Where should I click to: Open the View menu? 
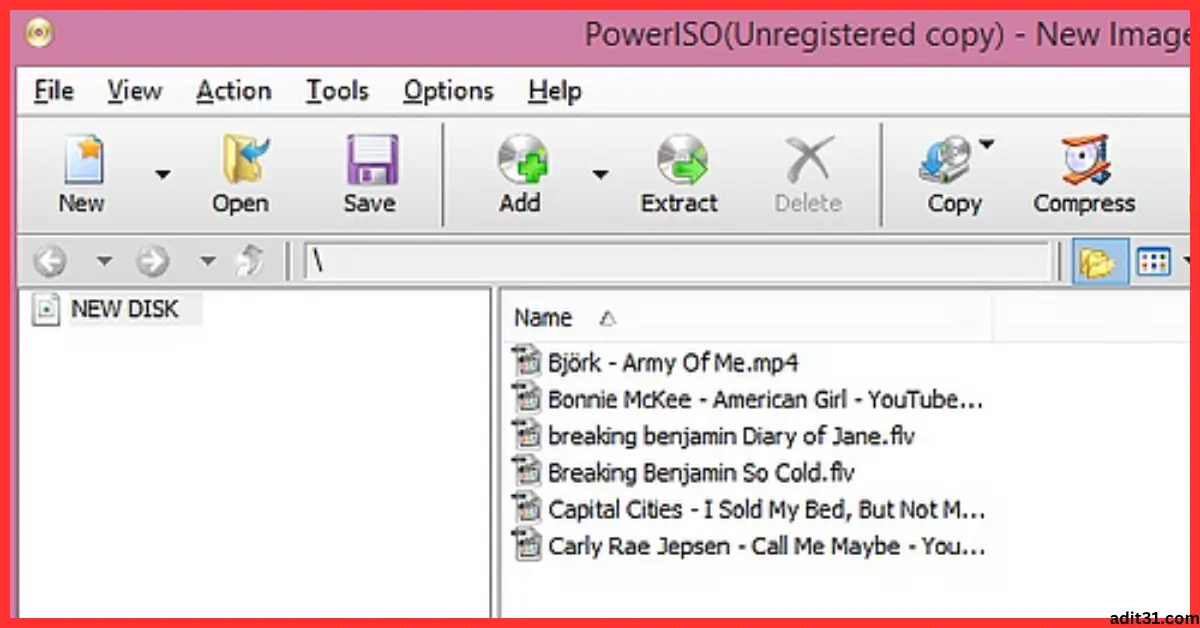point(135,91)
